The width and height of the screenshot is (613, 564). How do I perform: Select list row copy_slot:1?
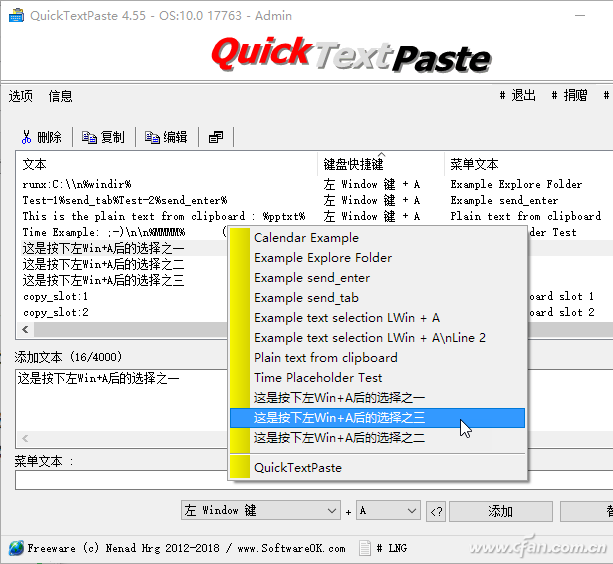point(55,296)
